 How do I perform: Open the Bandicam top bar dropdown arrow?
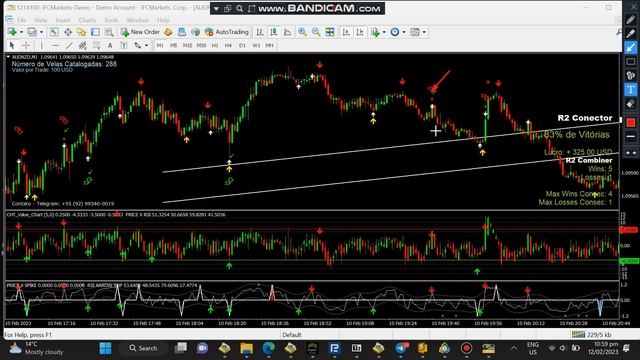tap(216, 8)
